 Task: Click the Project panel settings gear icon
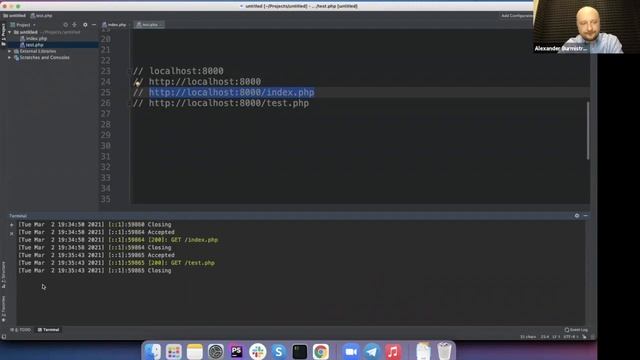(x=85, y=25)
